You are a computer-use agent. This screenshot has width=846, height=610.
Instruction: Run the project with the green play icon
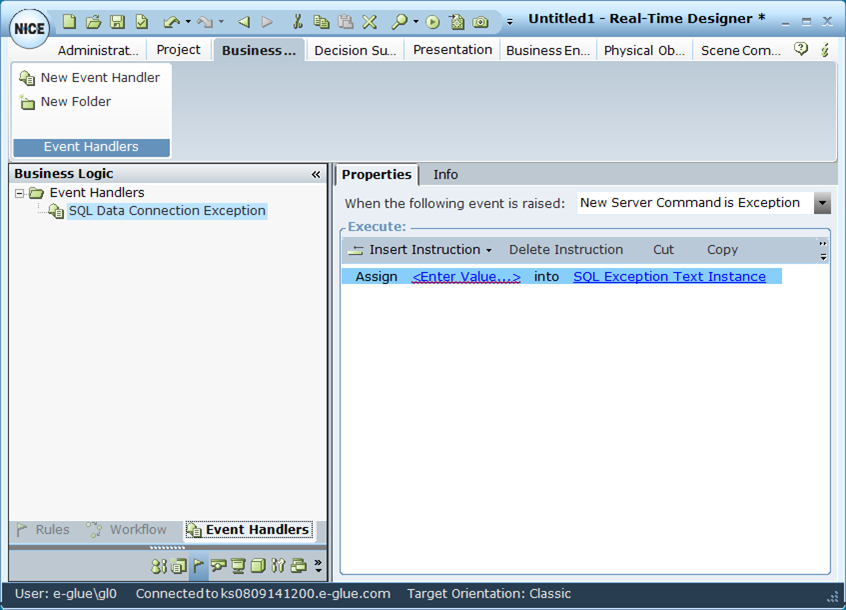click(430, 21)
